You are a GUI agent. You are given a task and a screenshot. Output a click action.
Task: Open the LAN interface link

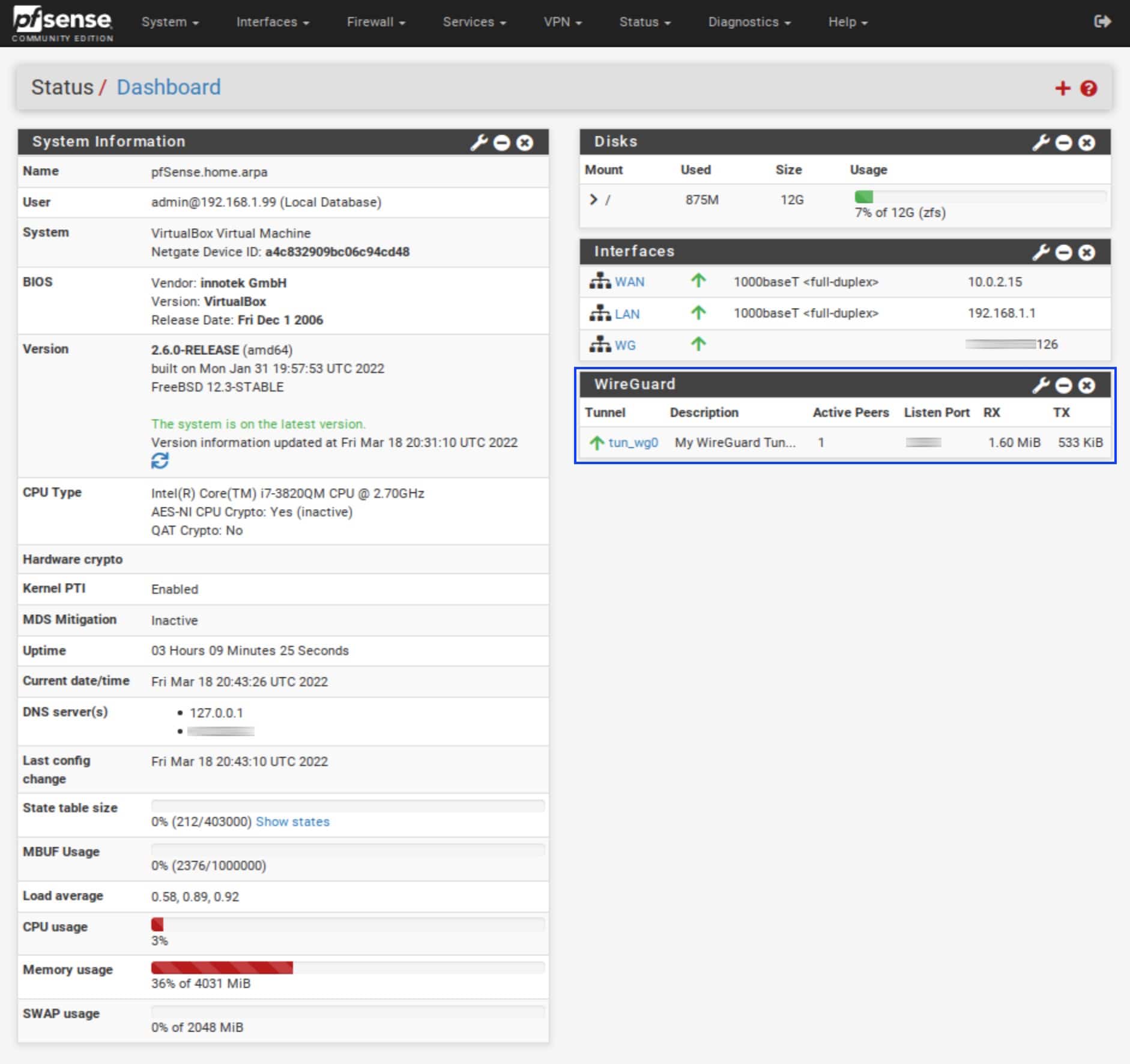[627, 313]
